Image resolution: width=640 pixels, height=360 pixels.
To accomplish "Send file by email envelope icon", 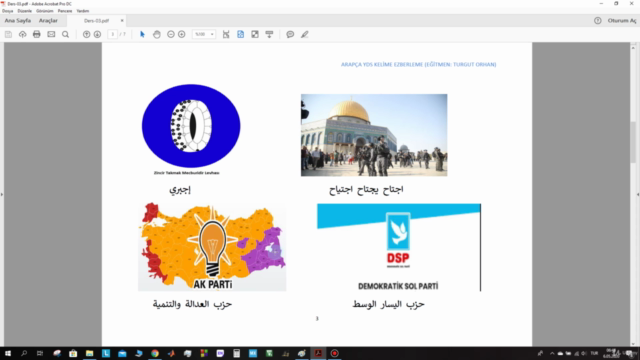I will pyautogui.click(x=51, y=34).
